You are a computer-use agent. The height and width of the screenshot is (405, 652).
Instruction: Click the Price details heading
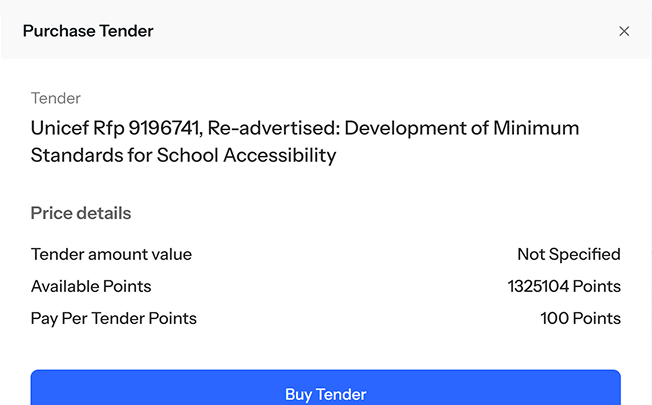[81, 213]
